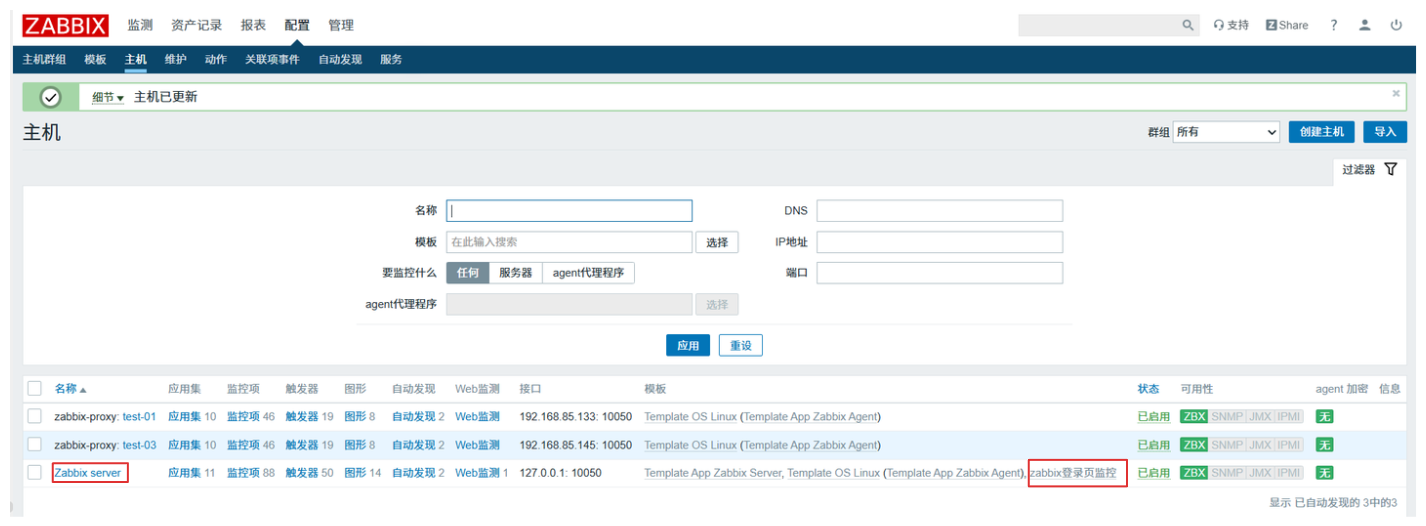Go to the 服务 submenu
Image resolution: width=1426 pixels, height=526 pixels.
point(391,60)
